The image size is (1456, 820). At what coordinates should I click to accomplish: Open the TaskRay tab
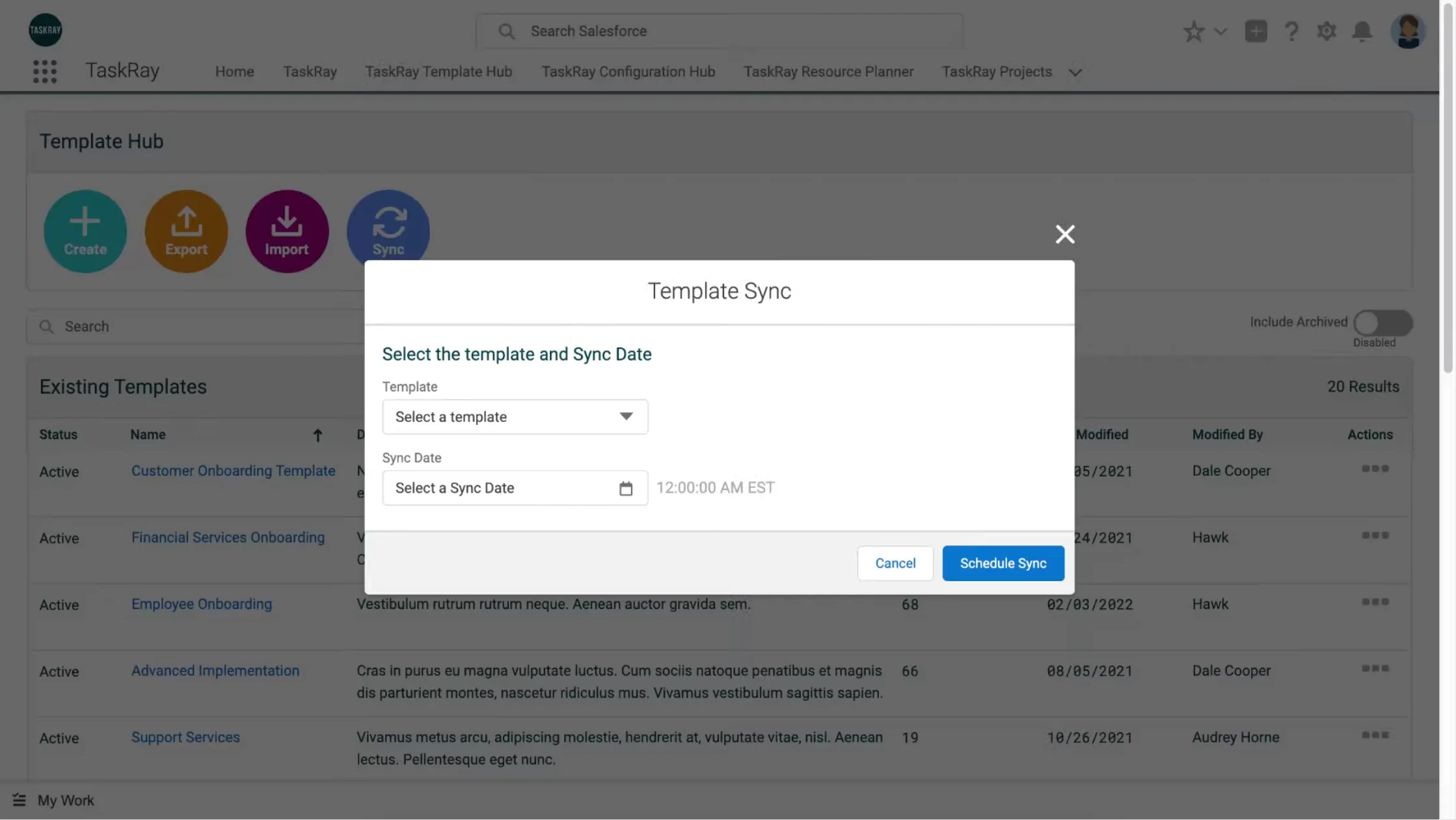point(310,72)
